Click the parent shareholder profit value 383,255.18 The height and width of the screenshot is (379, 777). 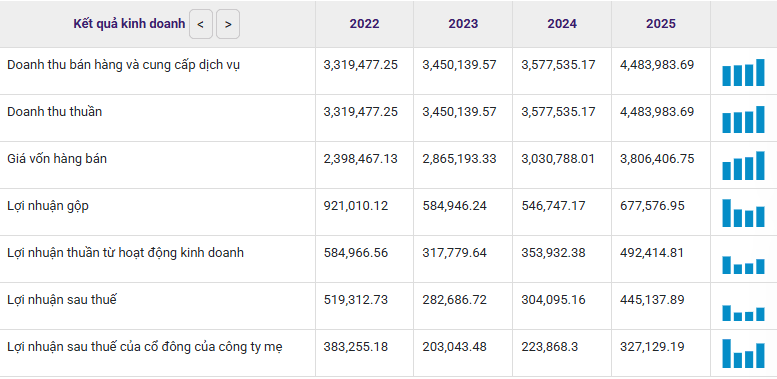356,347
